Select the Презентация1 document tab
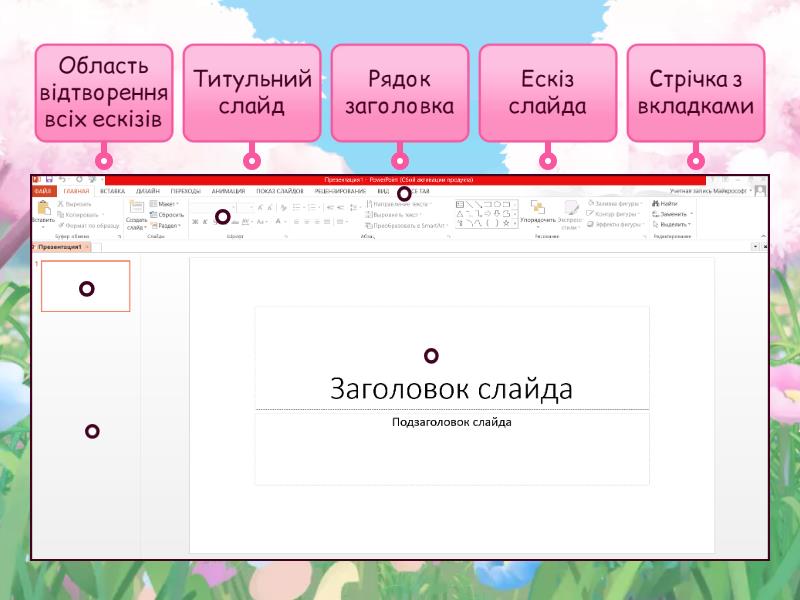Image resolution: width=800 pixels, height=600 pixels. [x=60, y=247]
